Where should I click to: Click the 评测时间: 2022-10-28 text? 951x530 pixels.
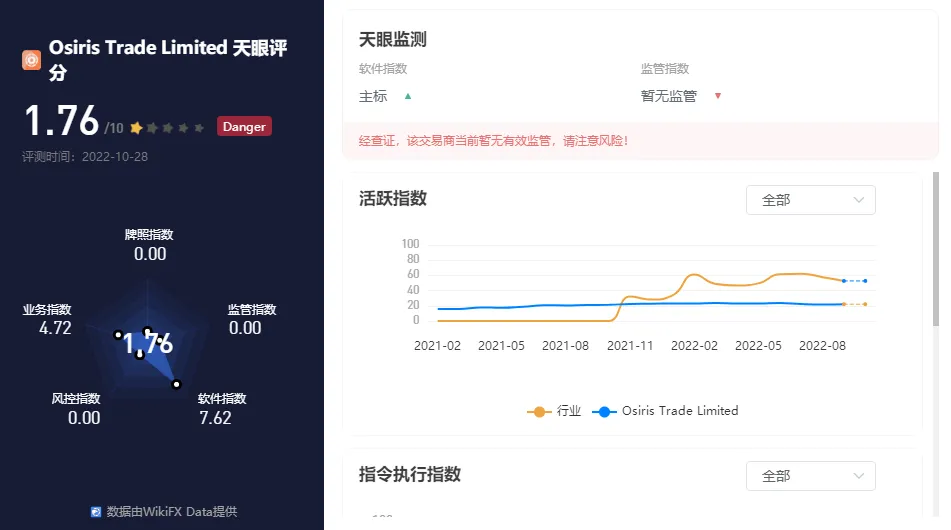[x=85, y=156]
